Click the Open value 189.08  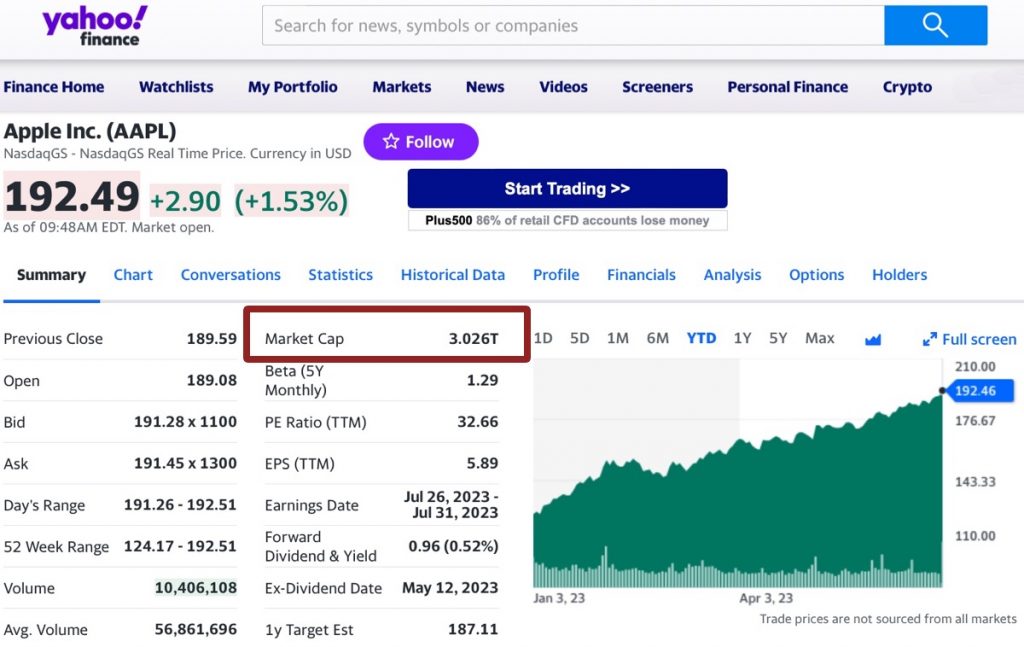click(212, 380)
